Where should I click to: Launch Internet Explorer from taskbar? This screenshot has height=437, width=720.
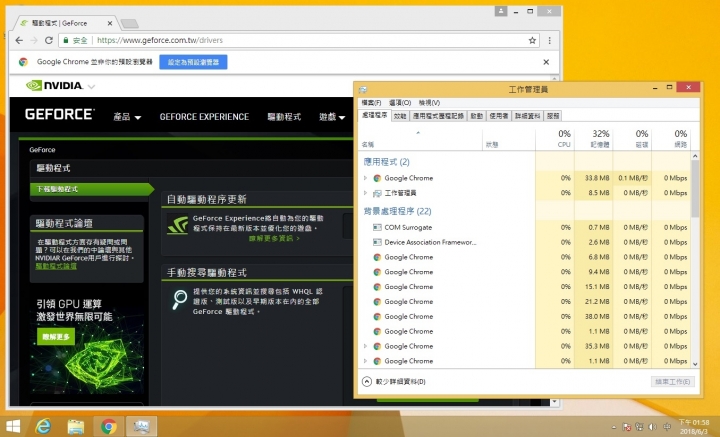44,426
